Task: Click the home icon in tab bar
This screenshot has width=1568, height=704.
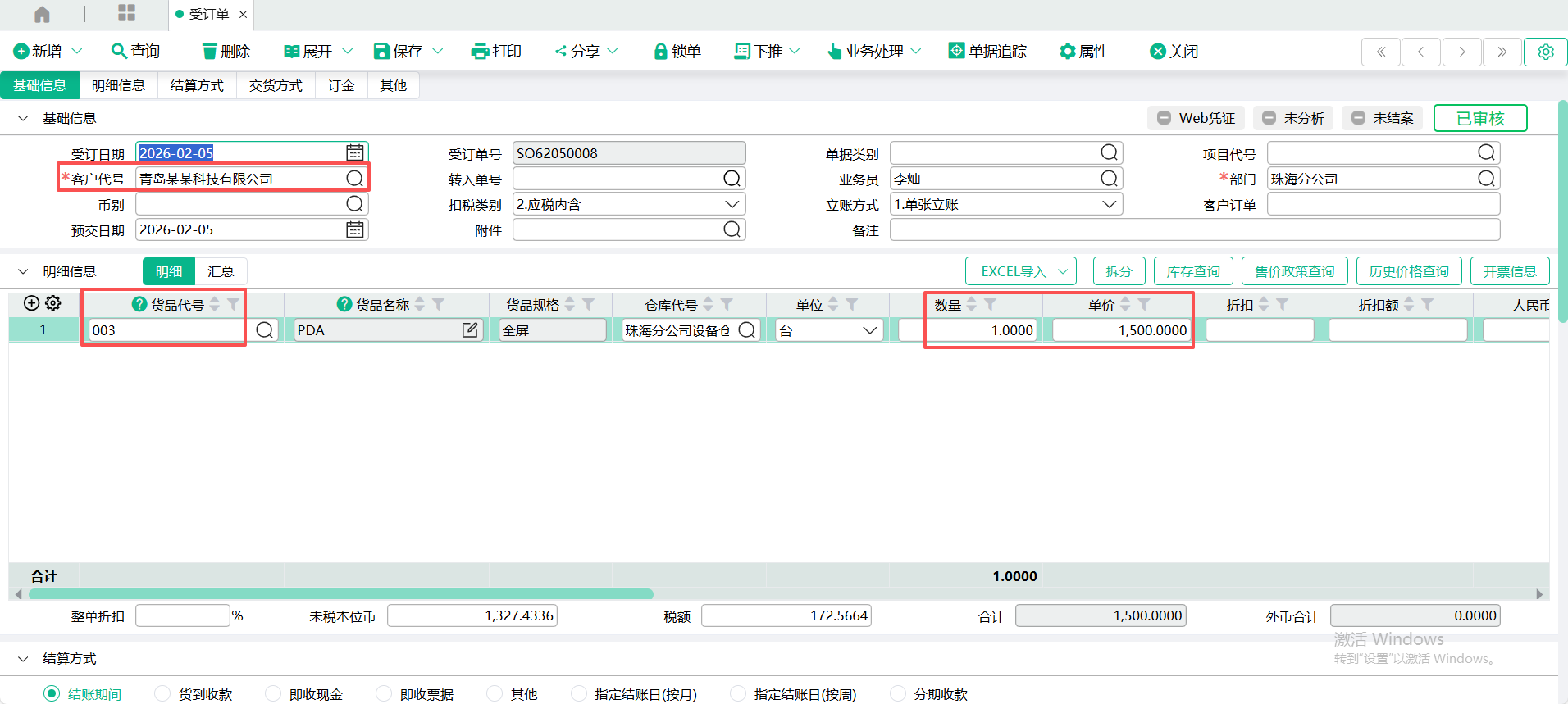Action: [42, 14]
